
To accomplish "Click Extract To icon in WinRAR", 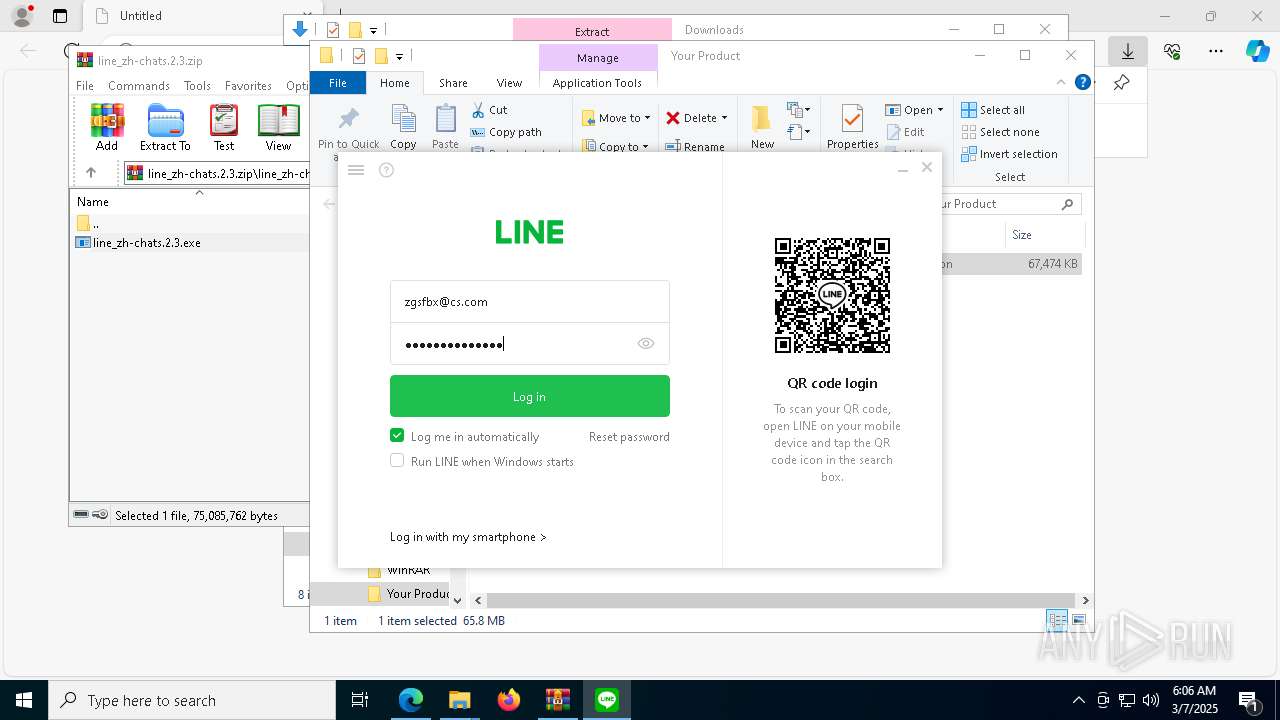I will [165, 127].
